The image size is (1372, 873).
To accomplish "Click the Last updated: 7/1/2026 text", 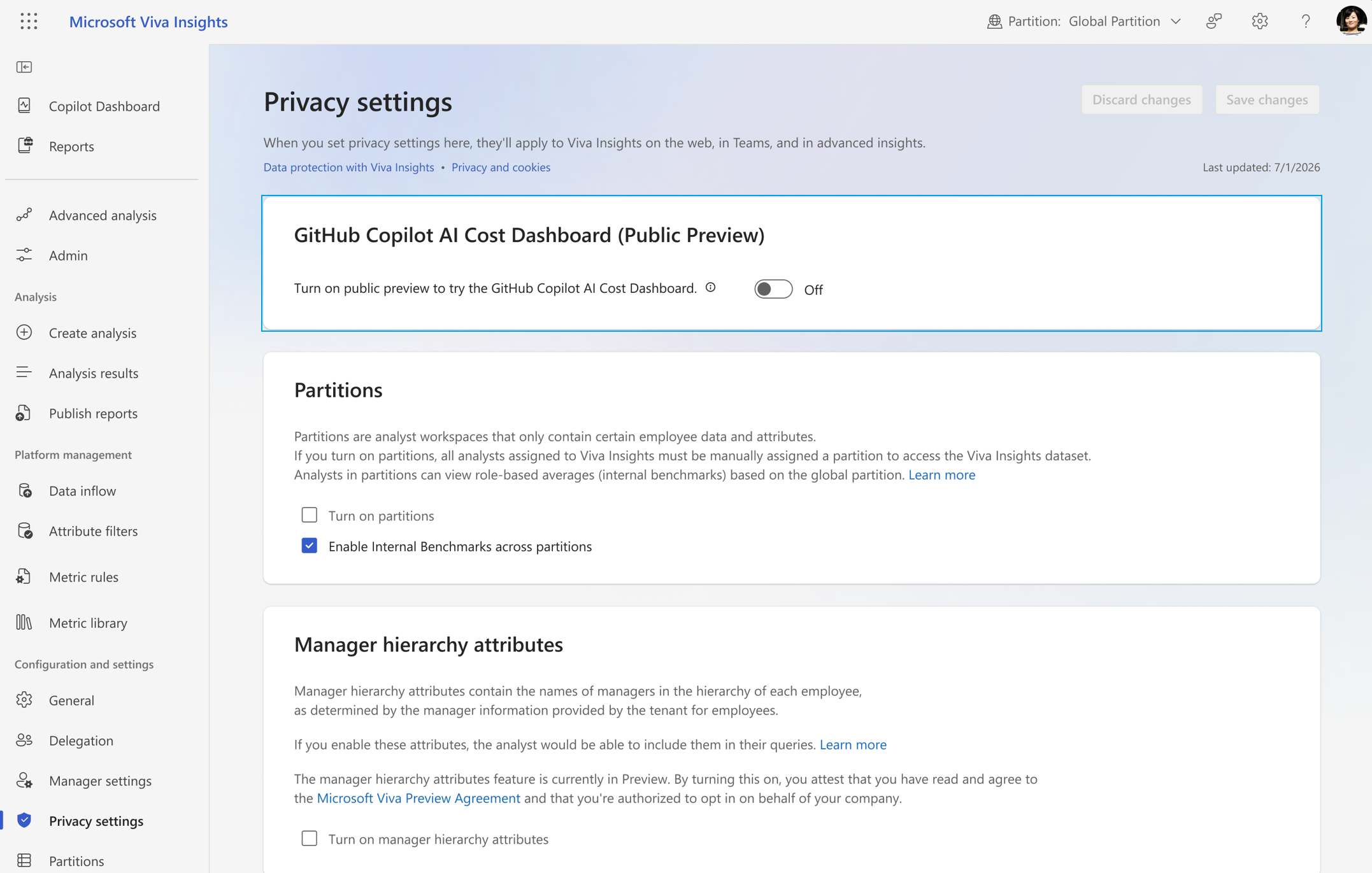I will 1261,167.
